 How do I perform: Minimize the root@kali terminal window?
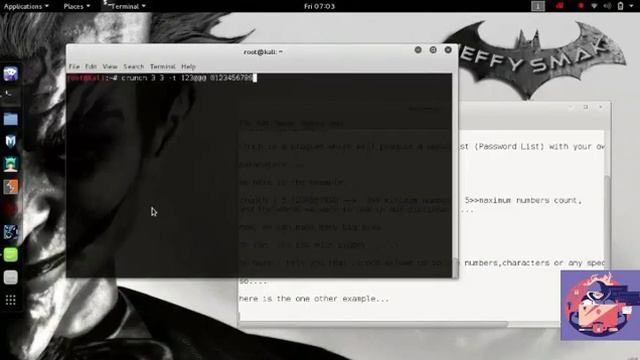coord(418,50)
